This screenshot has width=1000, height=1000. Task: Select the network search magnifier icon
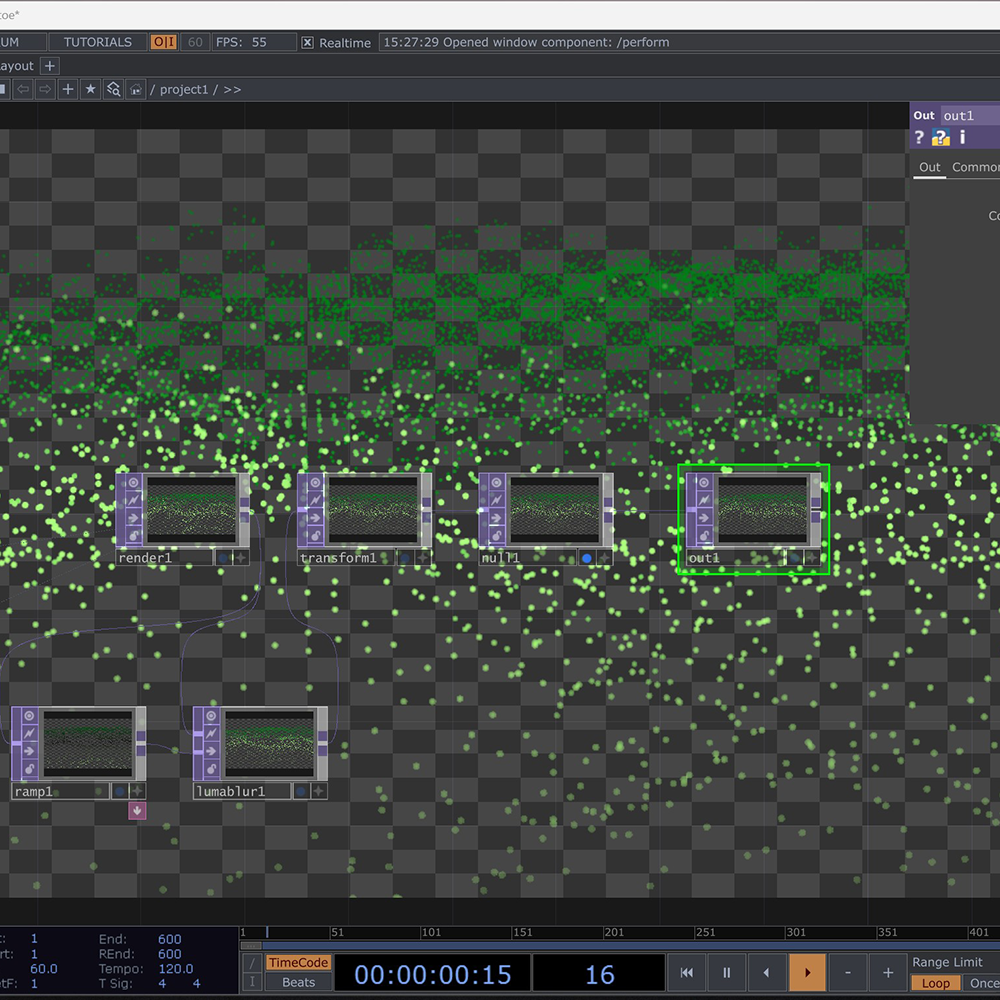point(113,89)
